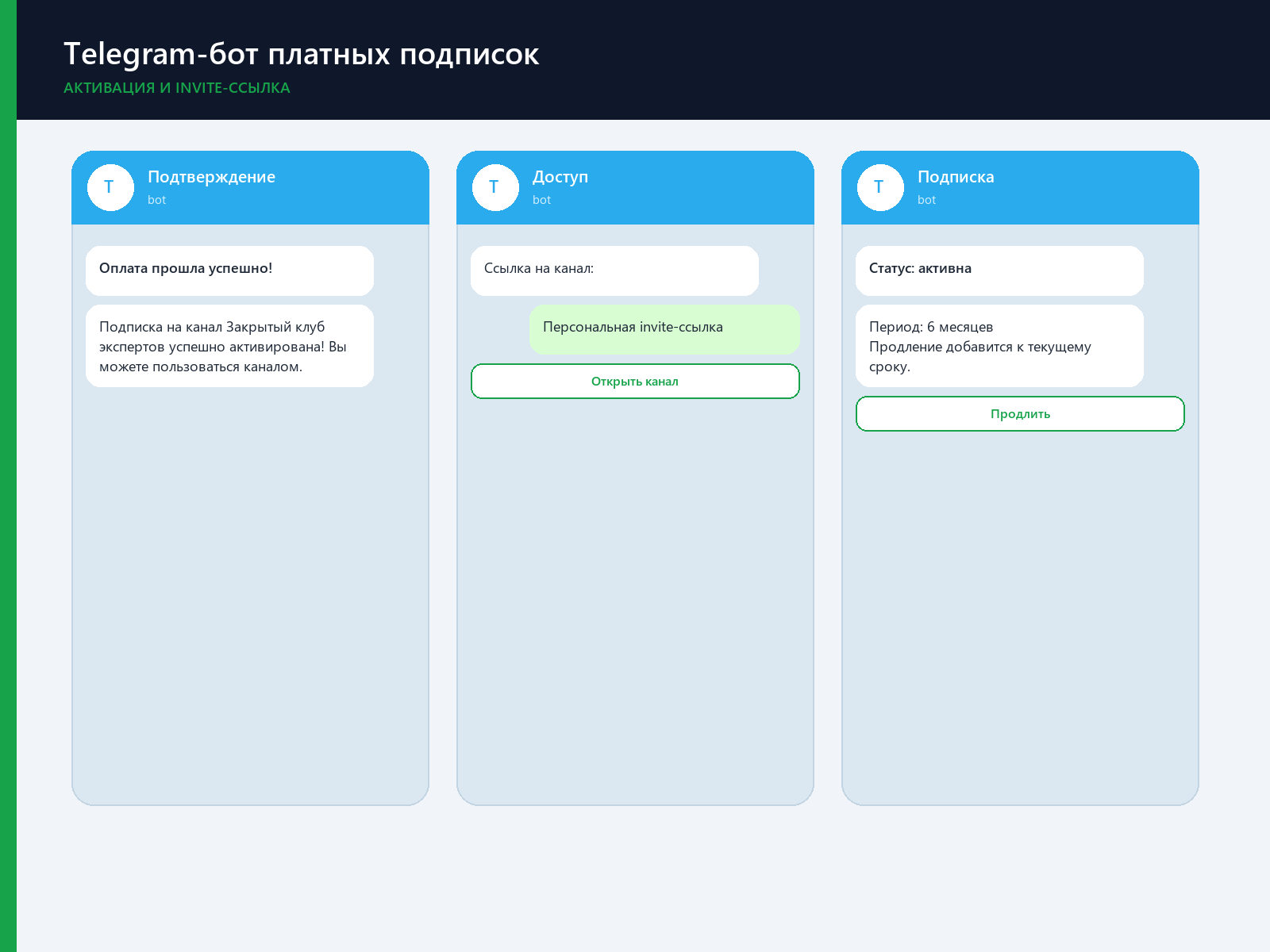Tap the Продлить button
This screenshot has width=1270, height=952.
pyautogui.click(x=1020, y=414)
